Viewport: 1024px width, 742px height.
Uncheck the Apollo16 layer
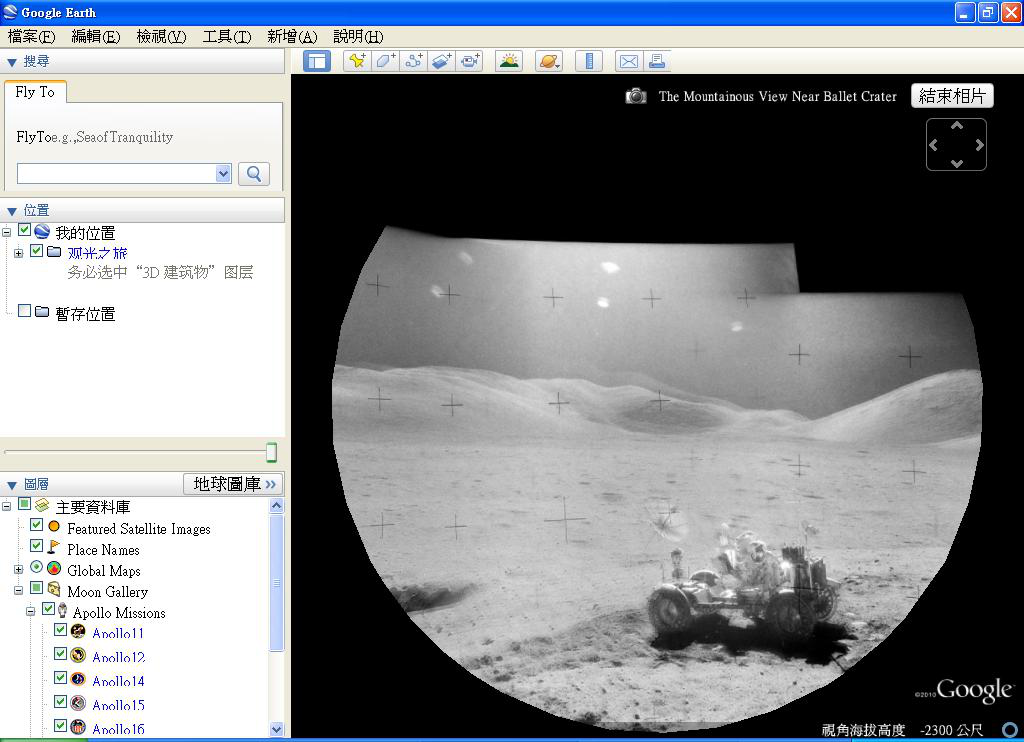tap(60, 726)
